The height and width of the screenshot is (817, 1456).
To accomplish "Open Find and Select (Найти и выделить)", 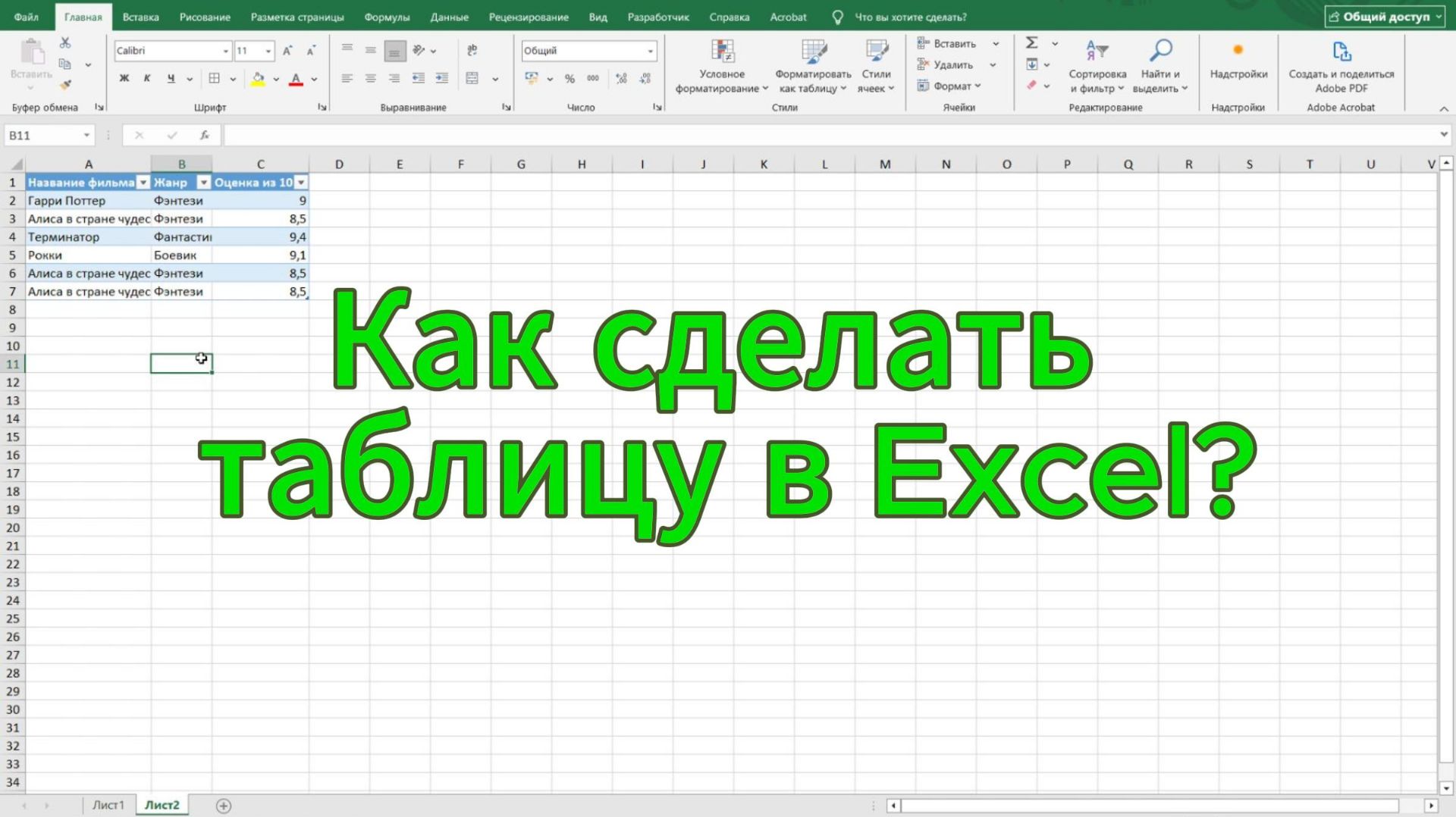I will [1160, 67].
